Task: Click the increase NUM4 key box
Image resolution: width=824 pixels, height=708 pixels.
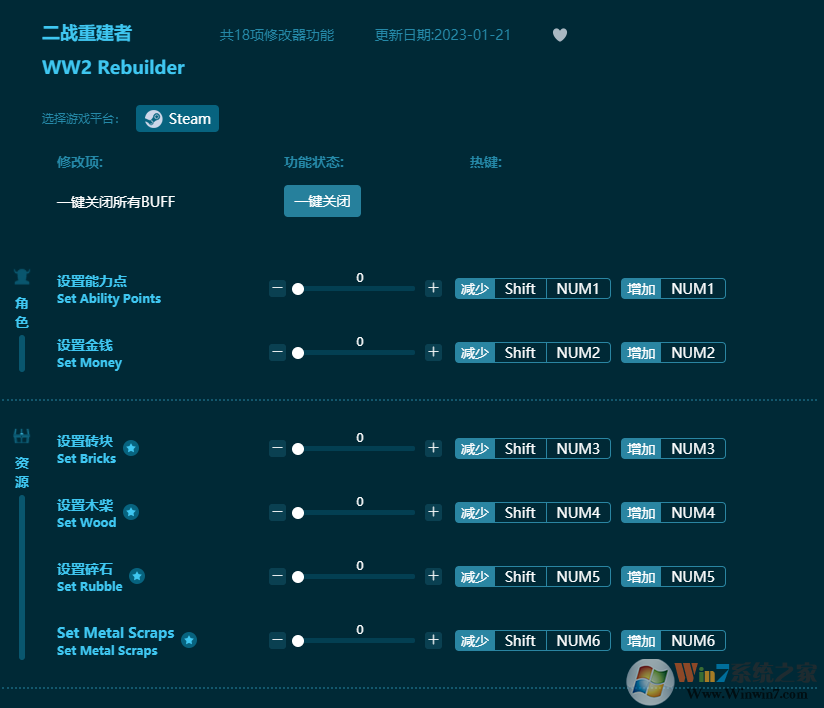Action: click(693, 513)
